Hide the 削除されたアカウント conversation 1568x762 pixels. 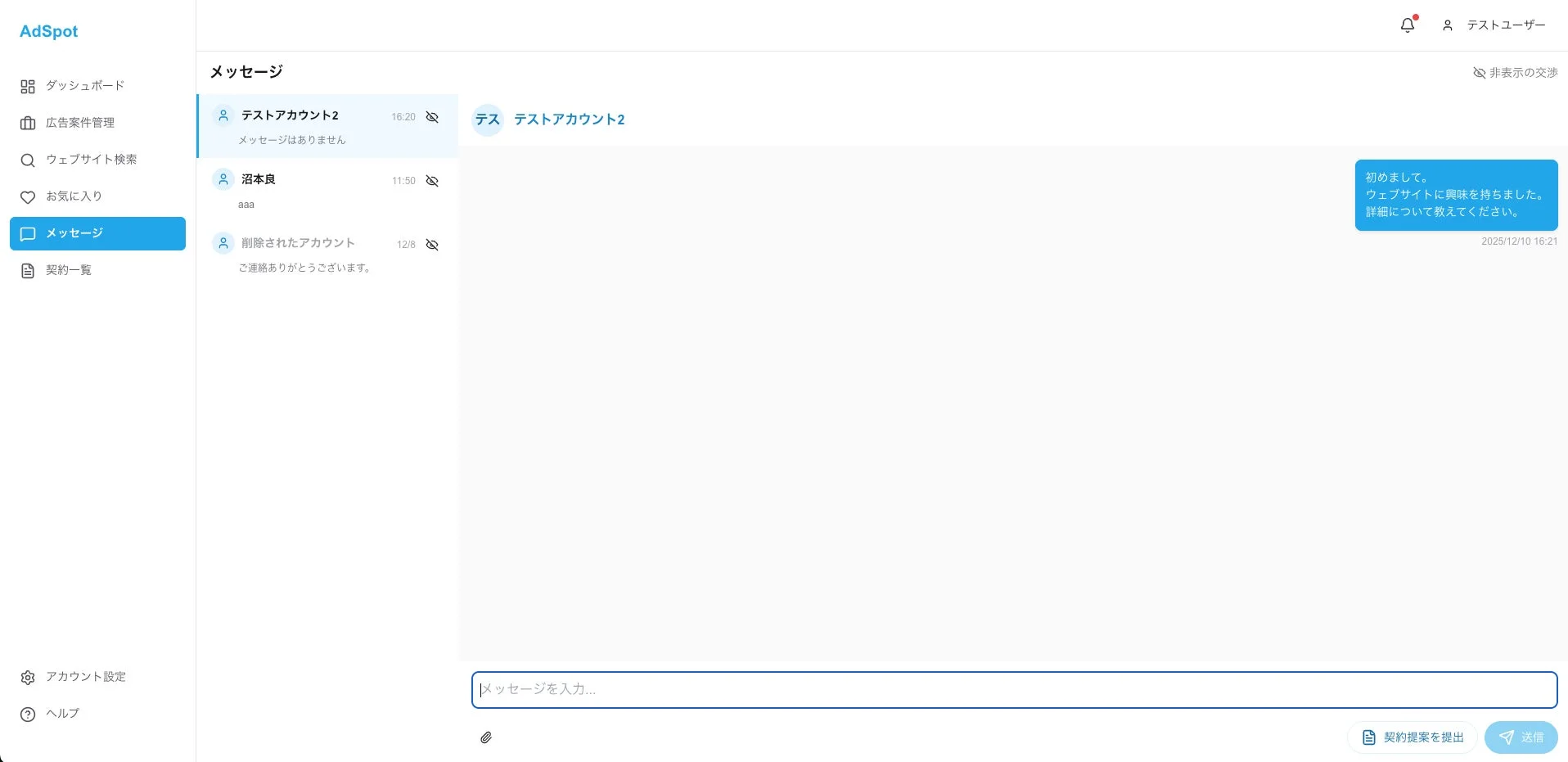pyautogui.click(x=432, y=245)
